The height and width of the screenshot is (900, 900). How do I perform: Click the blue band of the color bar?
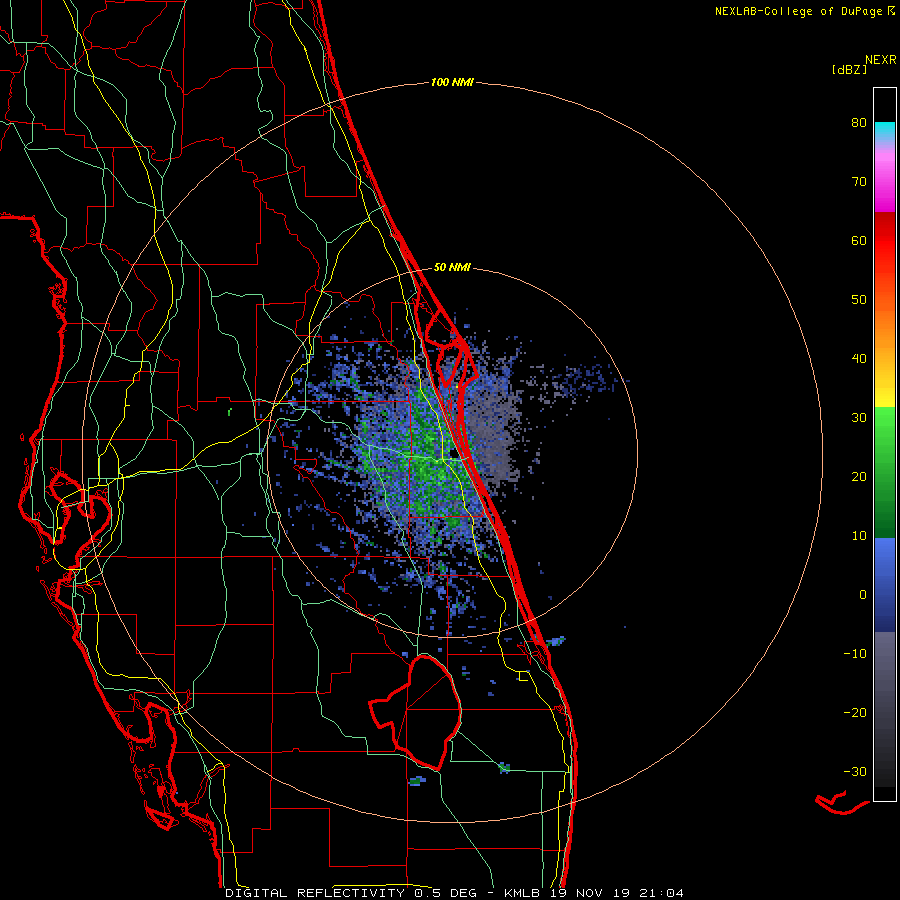tap(885, 585)
